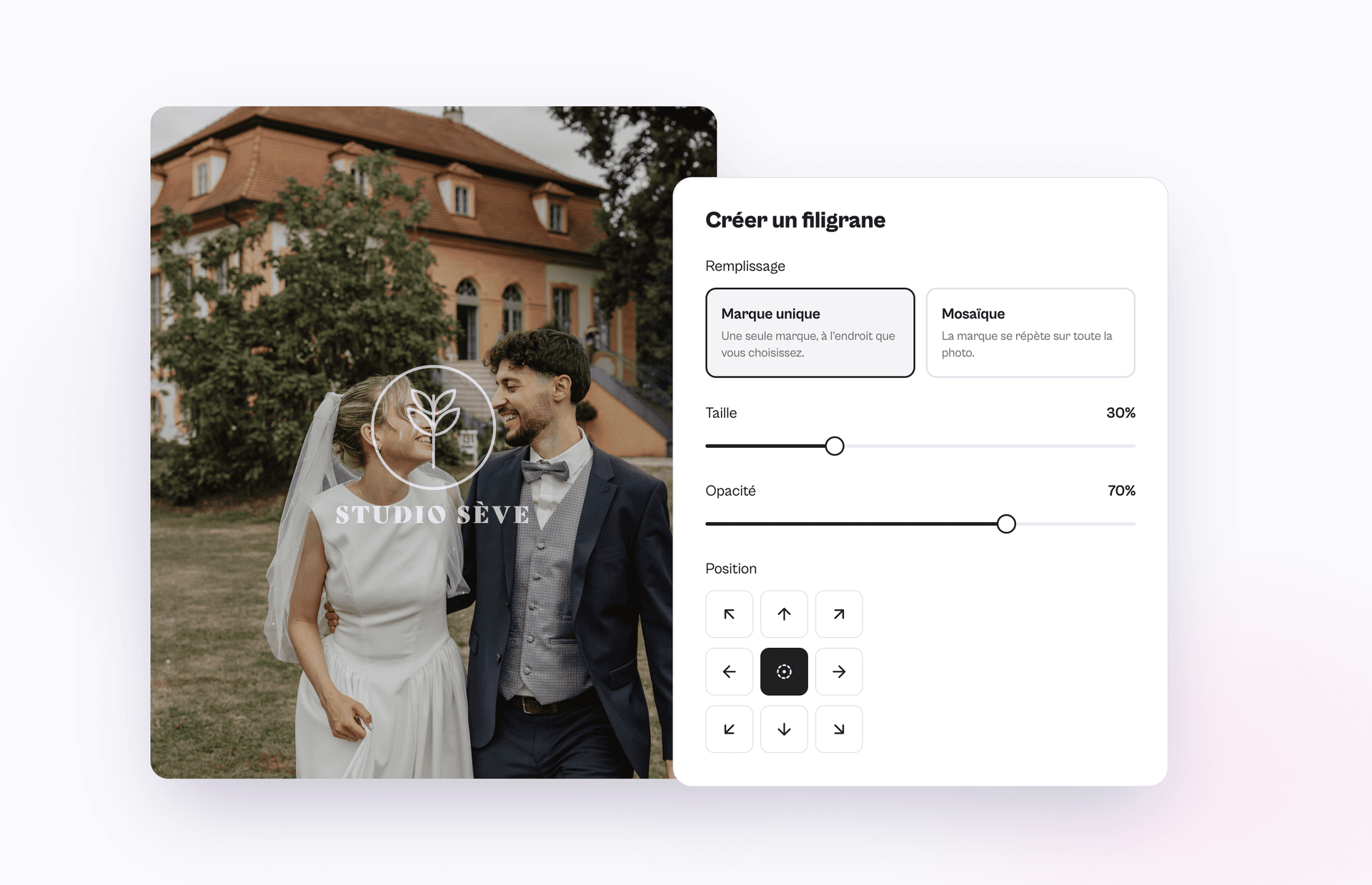Click the Taille slider handle

coord(835,446)
